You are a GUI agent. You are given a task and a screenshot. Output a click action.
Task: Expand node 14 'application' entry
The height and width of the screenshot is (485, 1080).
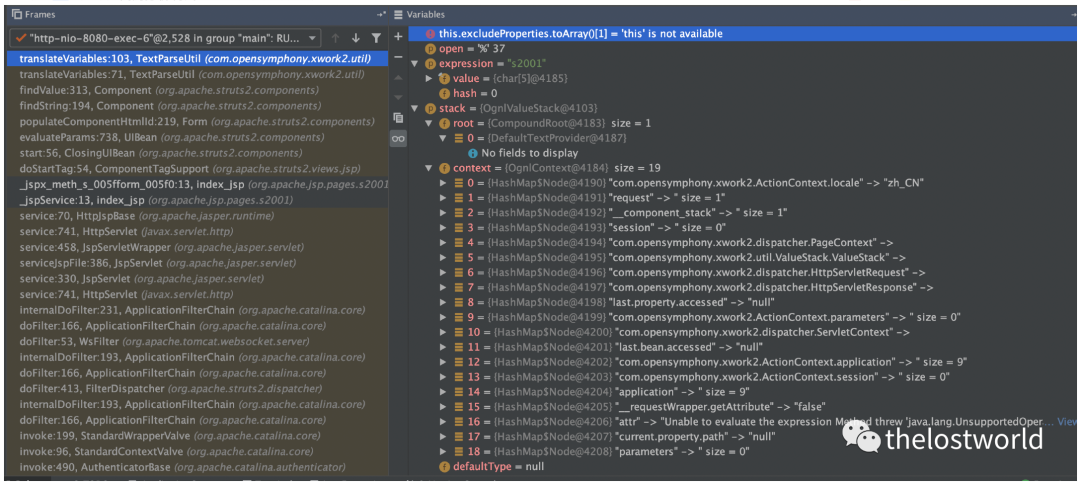point(443,392)
